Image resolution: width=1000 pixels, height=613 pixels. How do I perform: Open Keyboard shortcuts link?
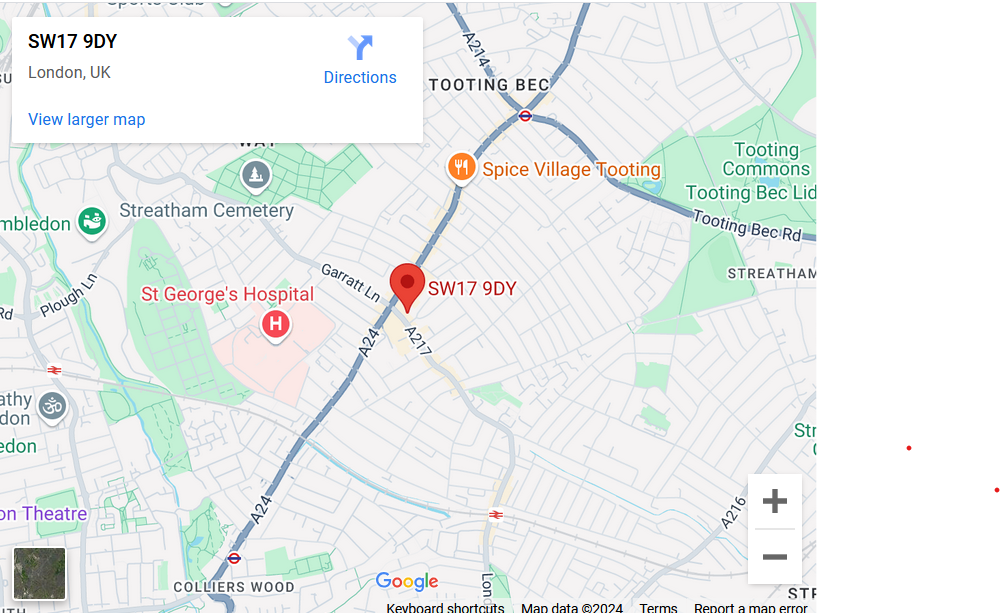(445, 608)
